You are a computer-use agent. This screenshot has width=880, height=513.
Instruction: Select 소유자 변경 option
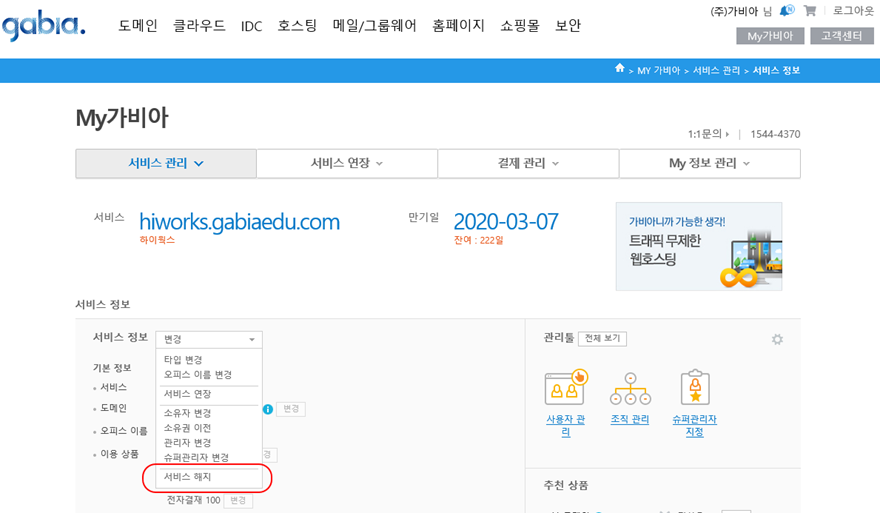point(187,413)
